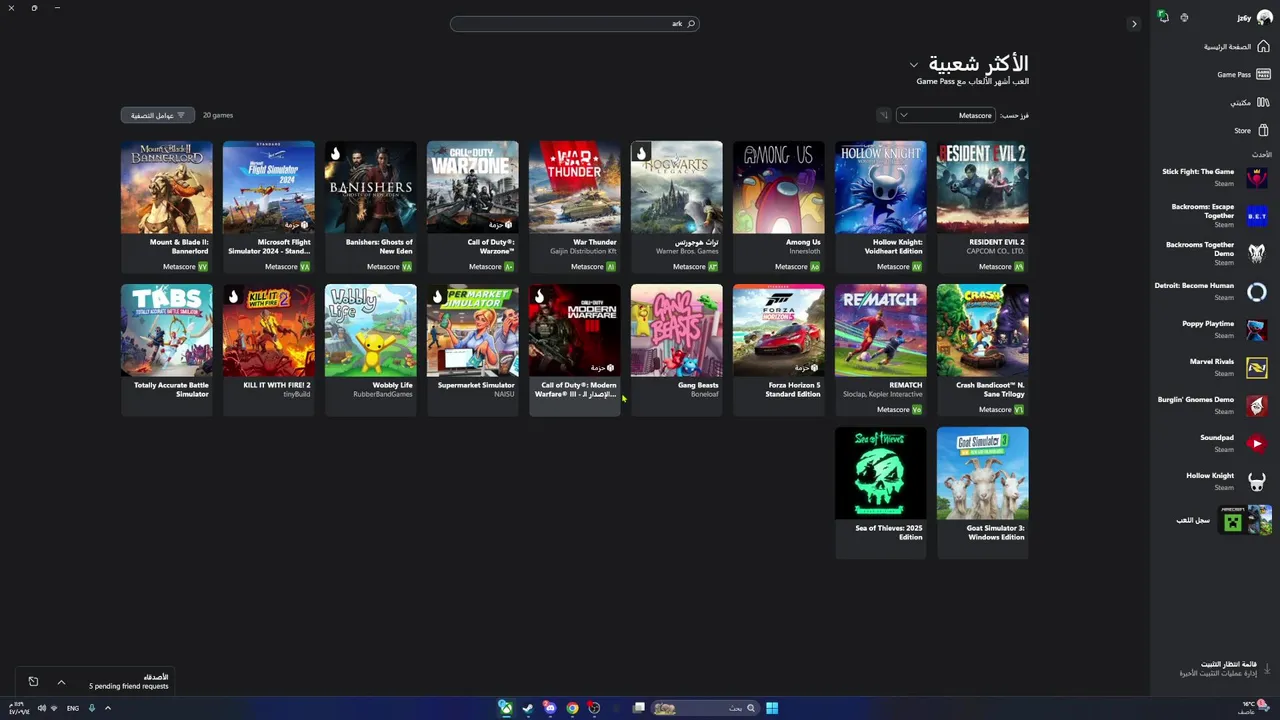The width and height of the screenshot is (1280, 720).
Task: Open Crash Bandicoot N. Sane Trilogy tile
Action: [x=982, y=349]
